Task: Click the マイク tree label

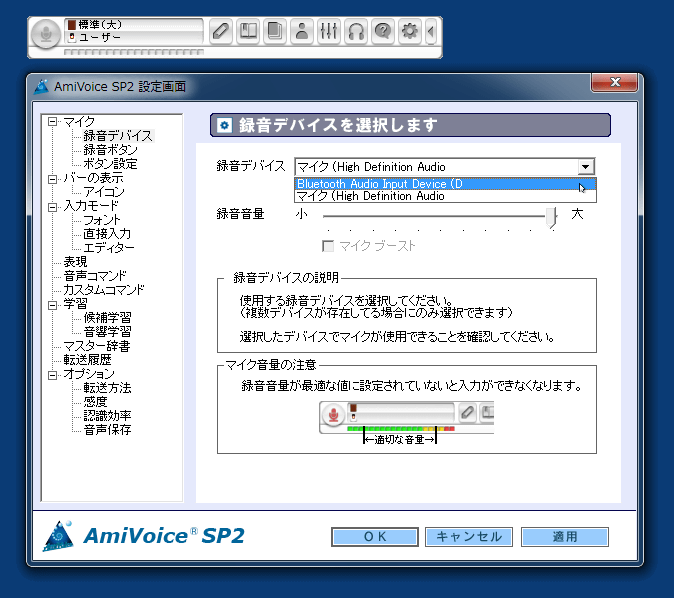Action: [79, 122]
